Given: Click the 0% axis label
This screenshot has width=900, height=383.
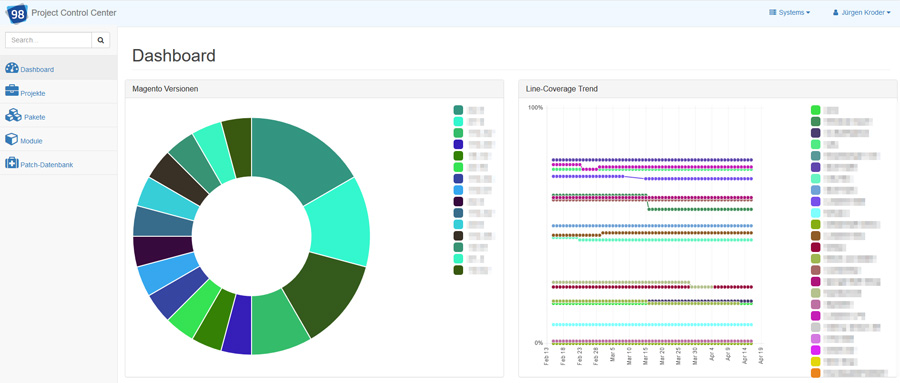Looking at the screenshot, I should coord(538,343).
